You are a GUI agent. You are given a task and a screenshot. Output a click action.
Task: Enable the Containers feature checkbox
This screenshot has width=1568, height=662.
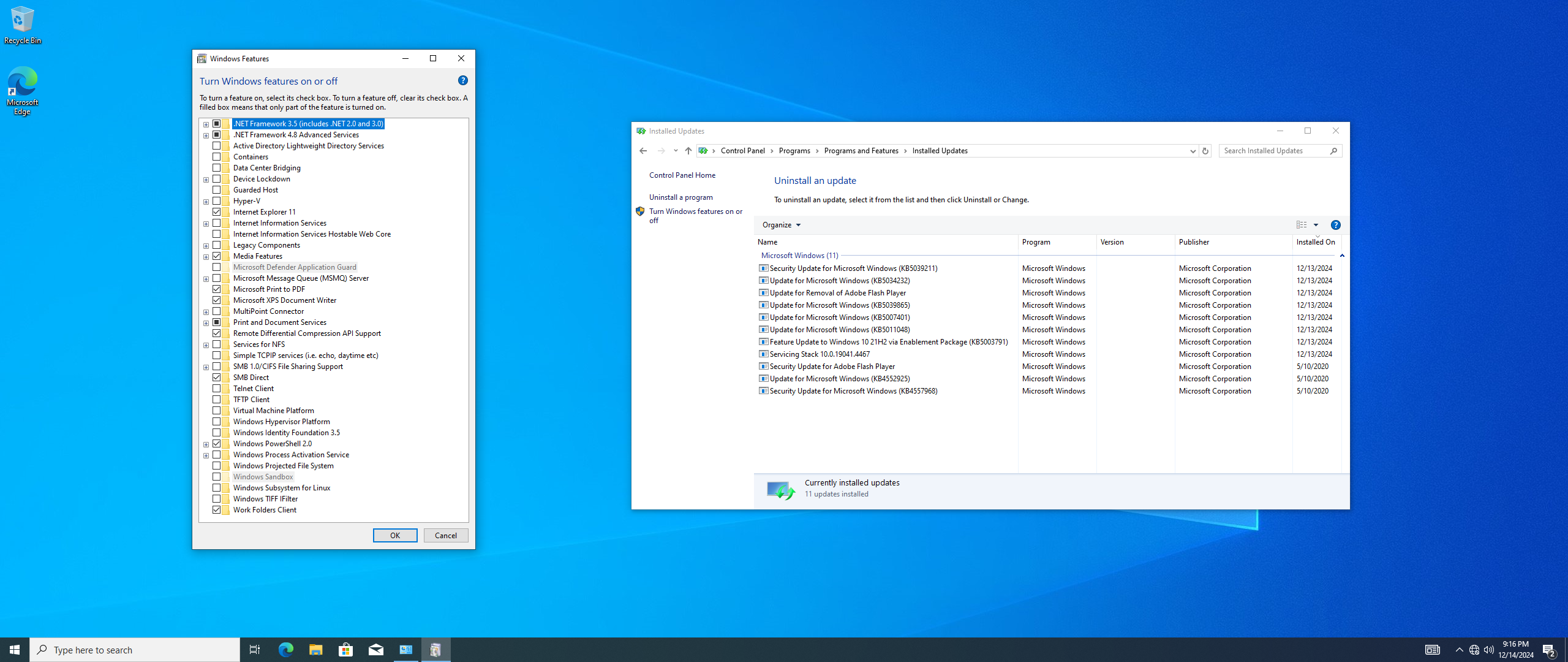coord(217,157)
